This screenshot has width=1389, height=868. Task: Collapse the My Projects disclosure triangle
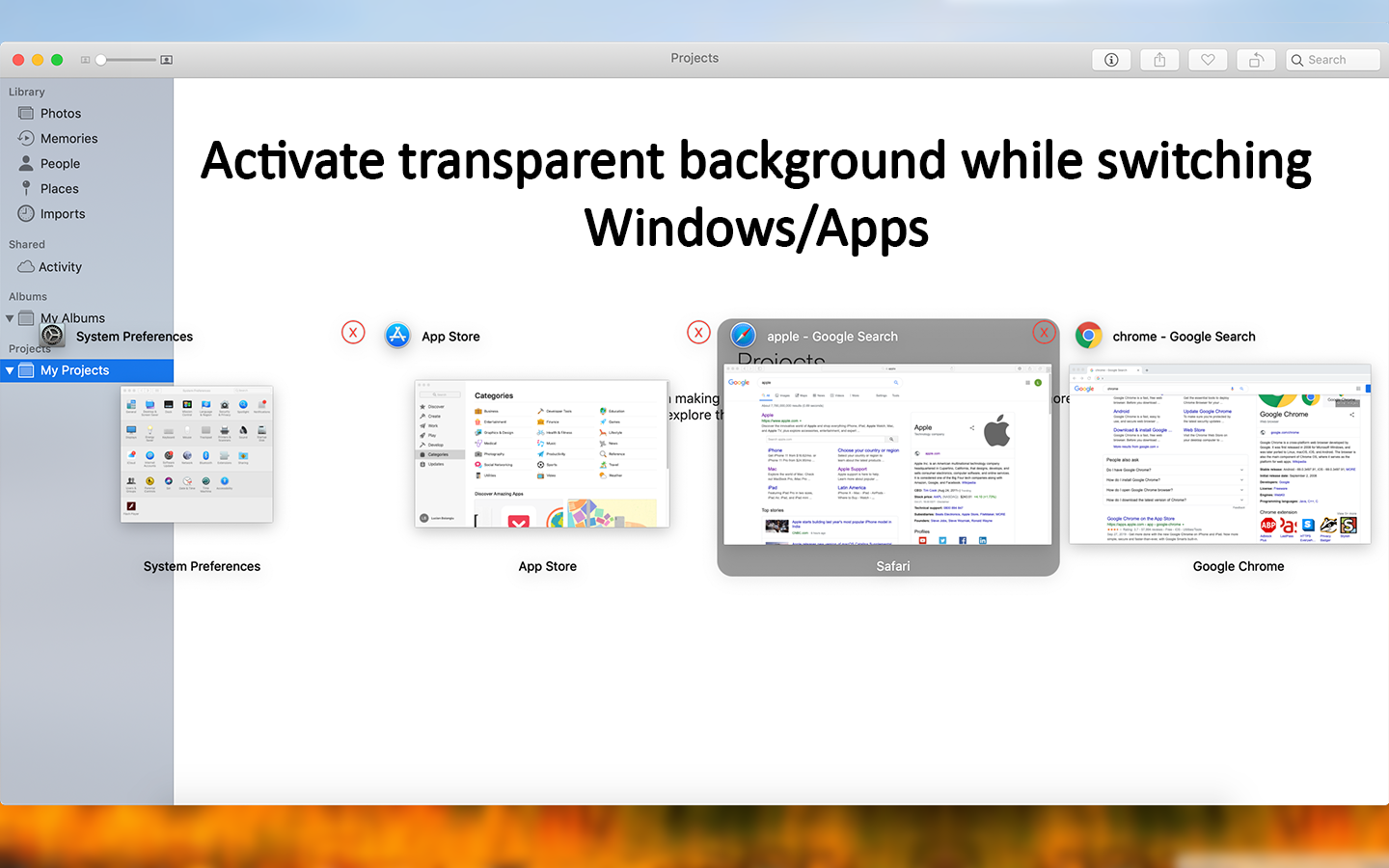9,369
